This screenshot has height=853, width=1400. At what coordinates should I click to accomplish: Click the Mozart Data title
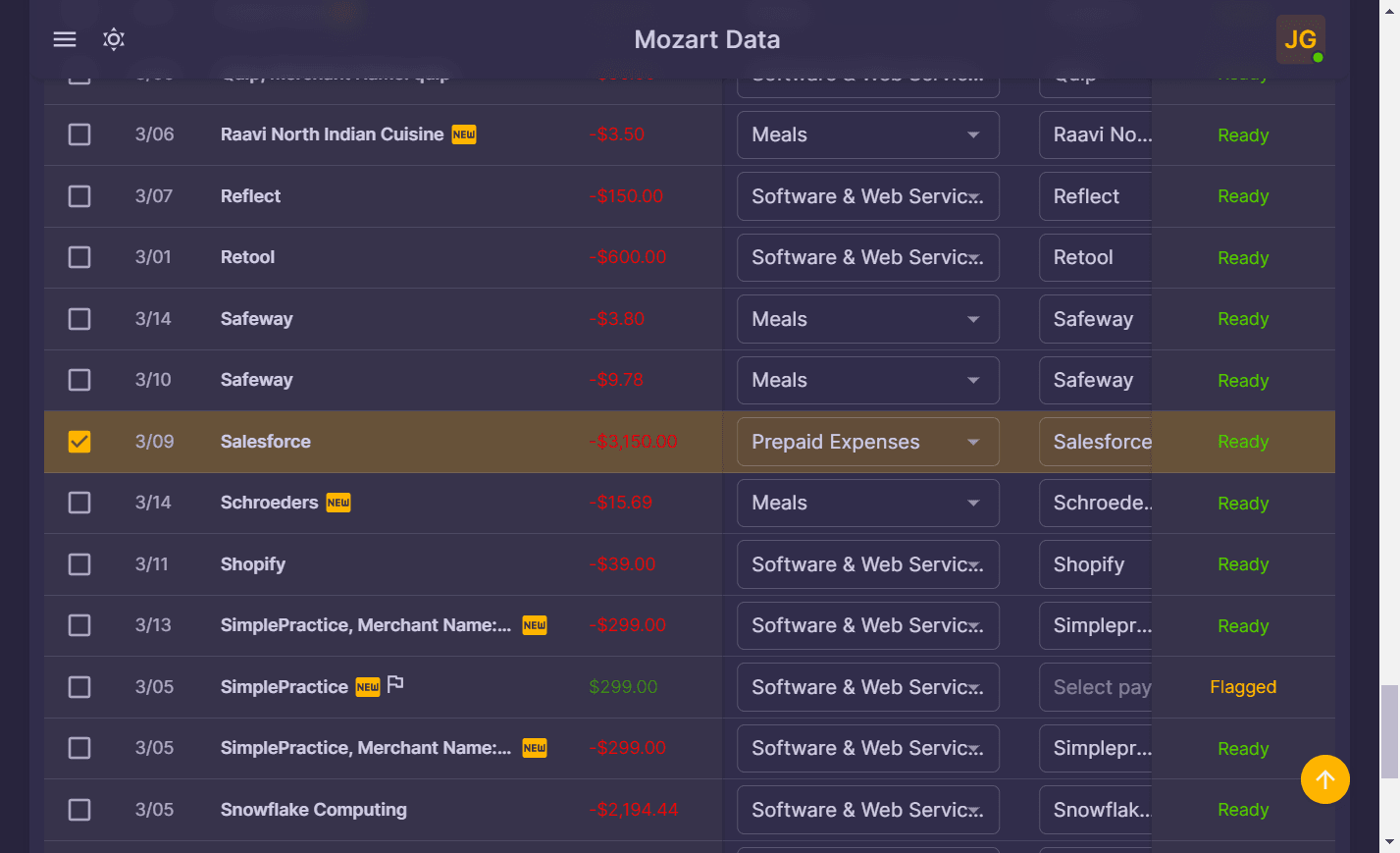tap(706, 39)
